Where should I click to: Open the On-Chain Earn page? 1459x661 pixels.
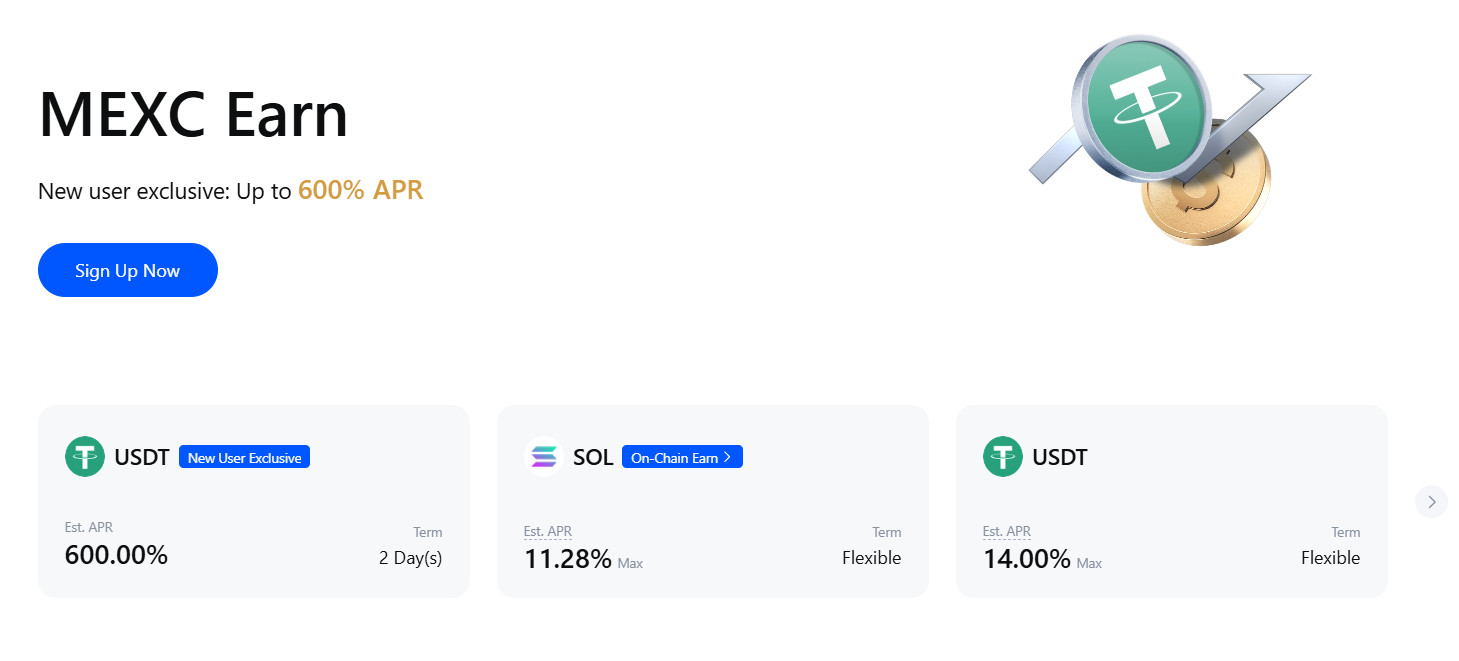pos(681,456)
